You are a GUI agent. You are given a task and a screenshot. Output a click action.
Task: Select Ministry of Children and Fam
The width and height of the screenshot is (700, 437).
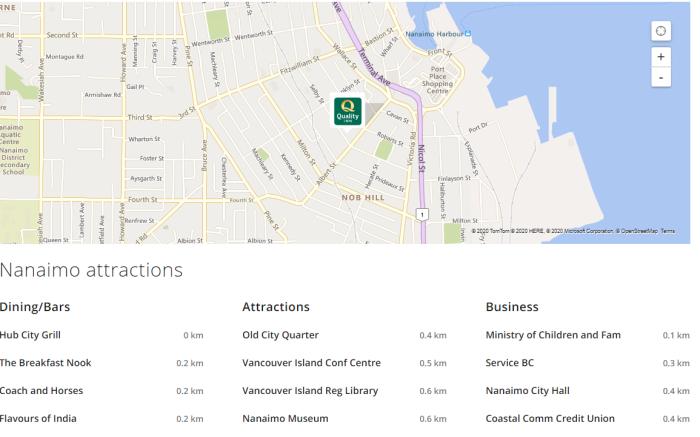coord(553,335)
